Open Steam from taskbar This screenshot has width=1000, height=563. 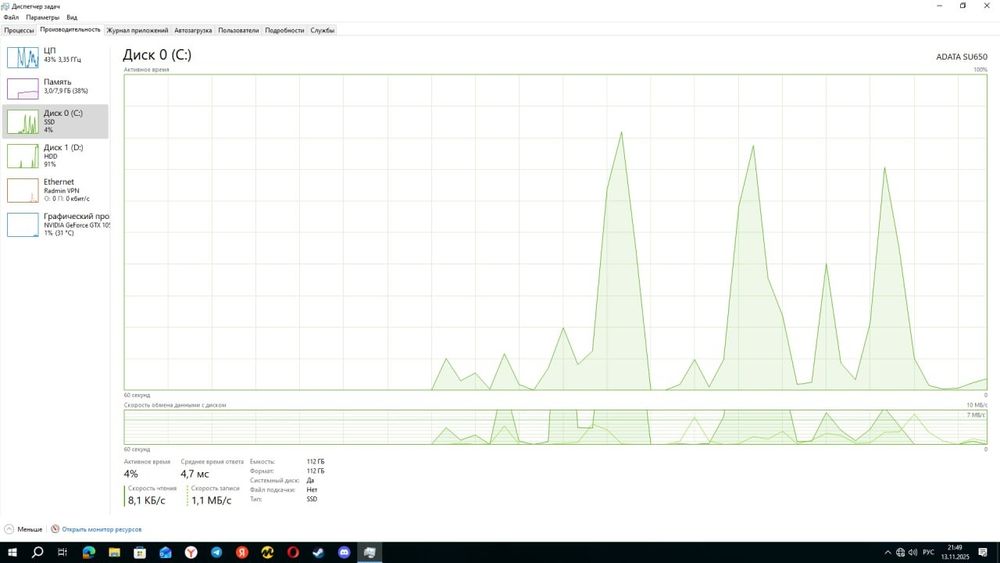[x=318, y=553]
